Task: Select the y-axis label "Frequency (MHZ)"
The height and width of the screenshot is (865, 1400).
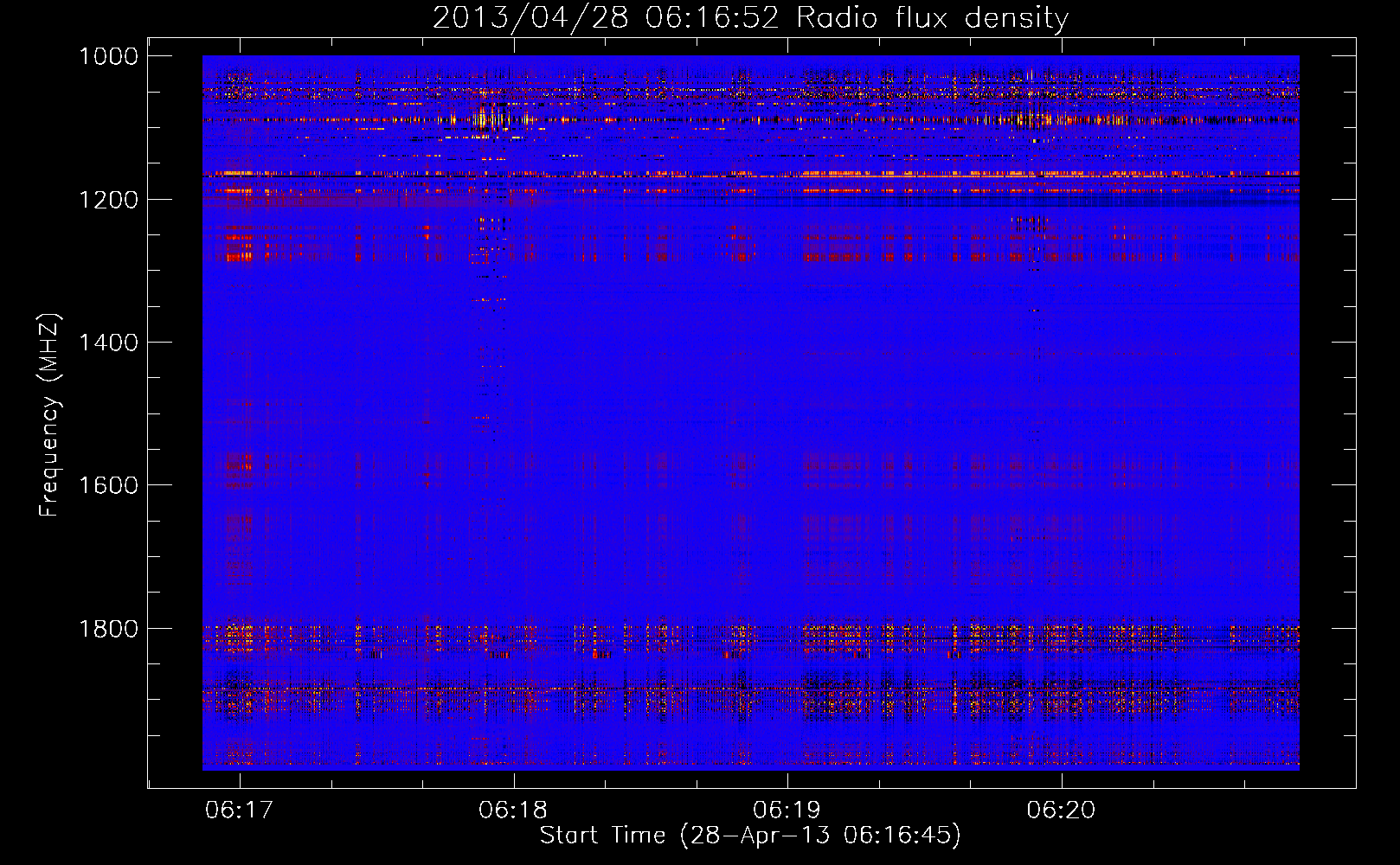Action: (50, 415)
